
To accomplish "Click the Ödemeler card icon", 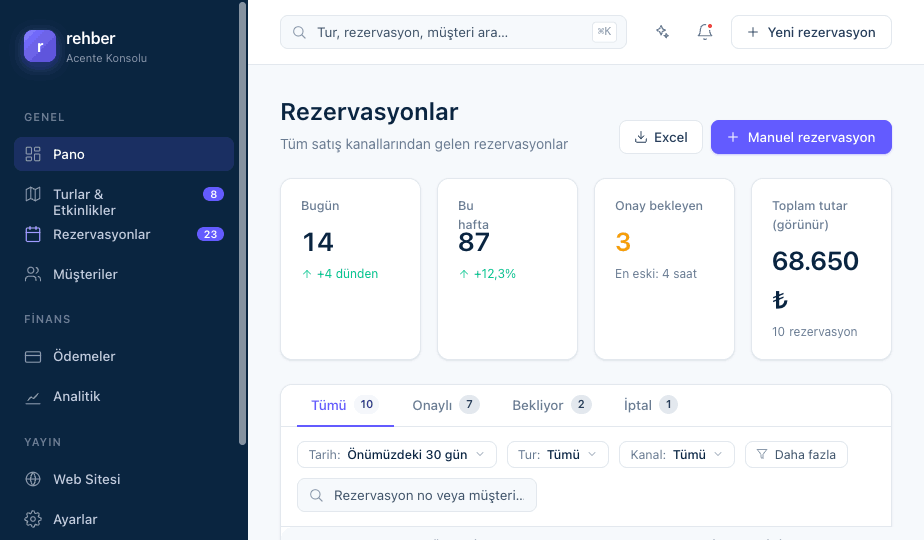I will tap(33, 357).
